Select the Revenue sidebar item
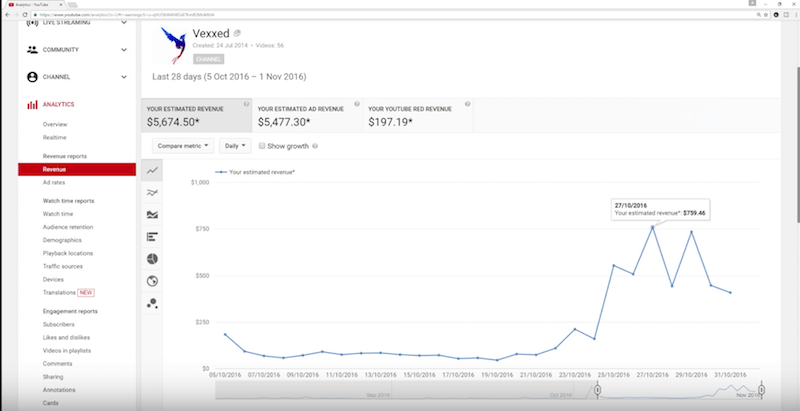The image size is (800, 411). click(x=77, y=169)
